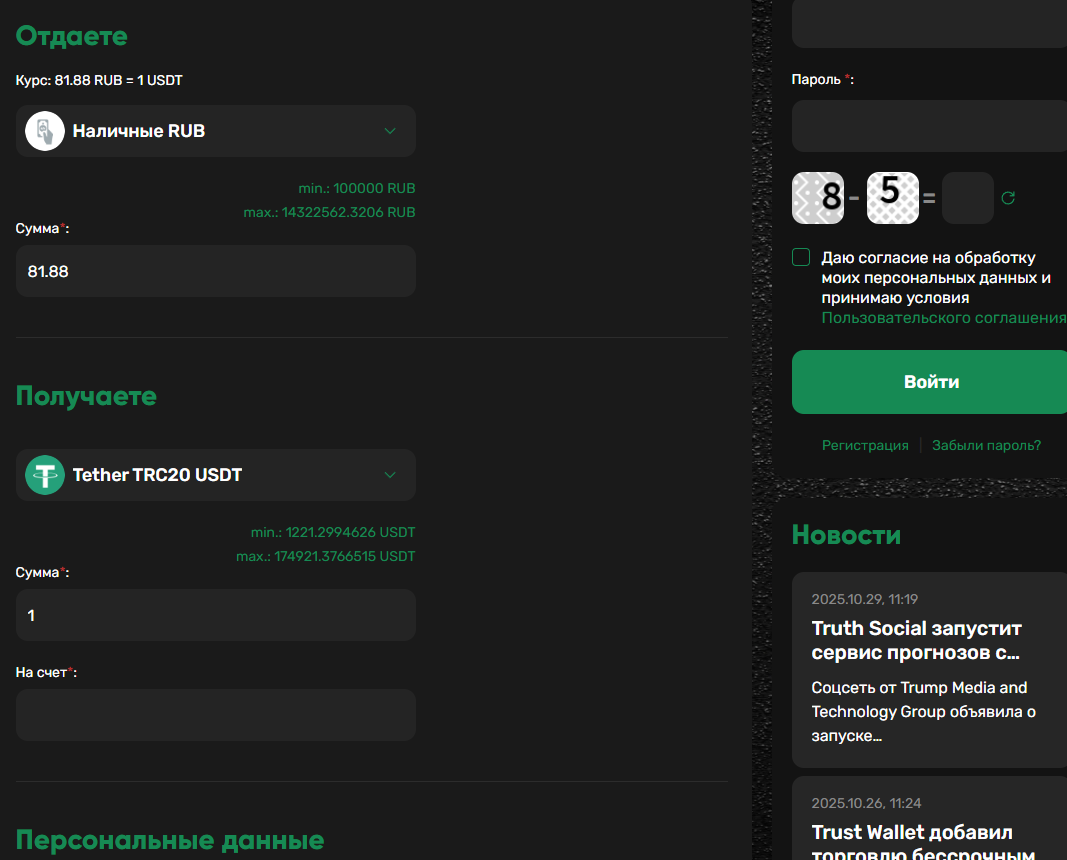
Task: Click the captcha image showing 8
Action: click(x=818, y=198)
